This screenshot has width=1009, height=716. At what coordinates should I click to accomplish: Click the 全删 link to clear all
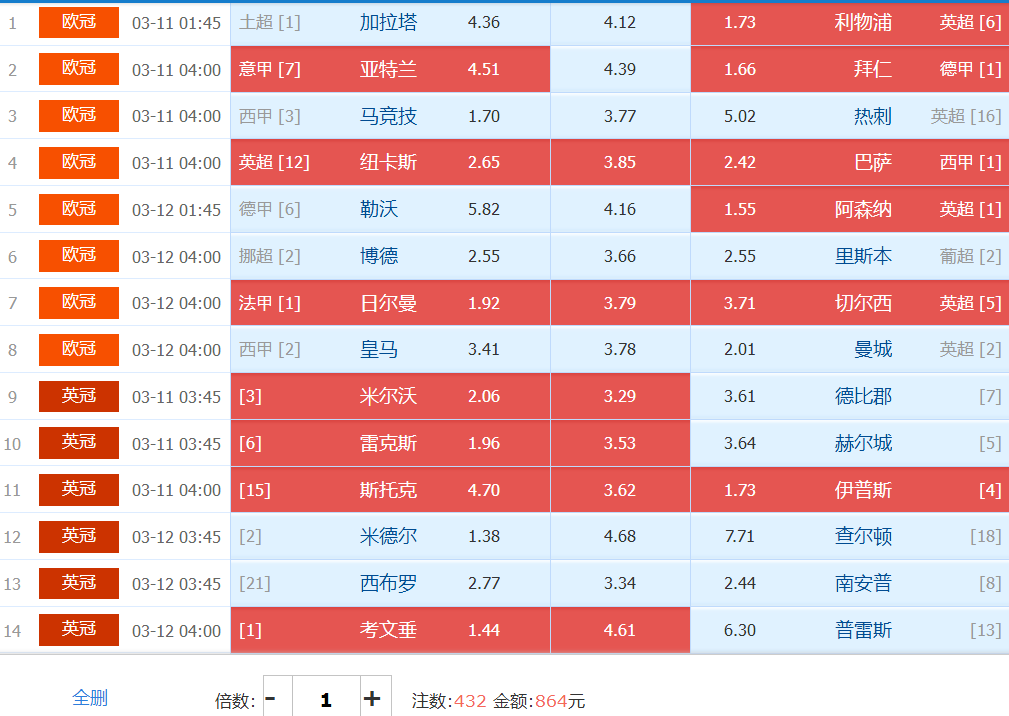[x=90, y=698]
